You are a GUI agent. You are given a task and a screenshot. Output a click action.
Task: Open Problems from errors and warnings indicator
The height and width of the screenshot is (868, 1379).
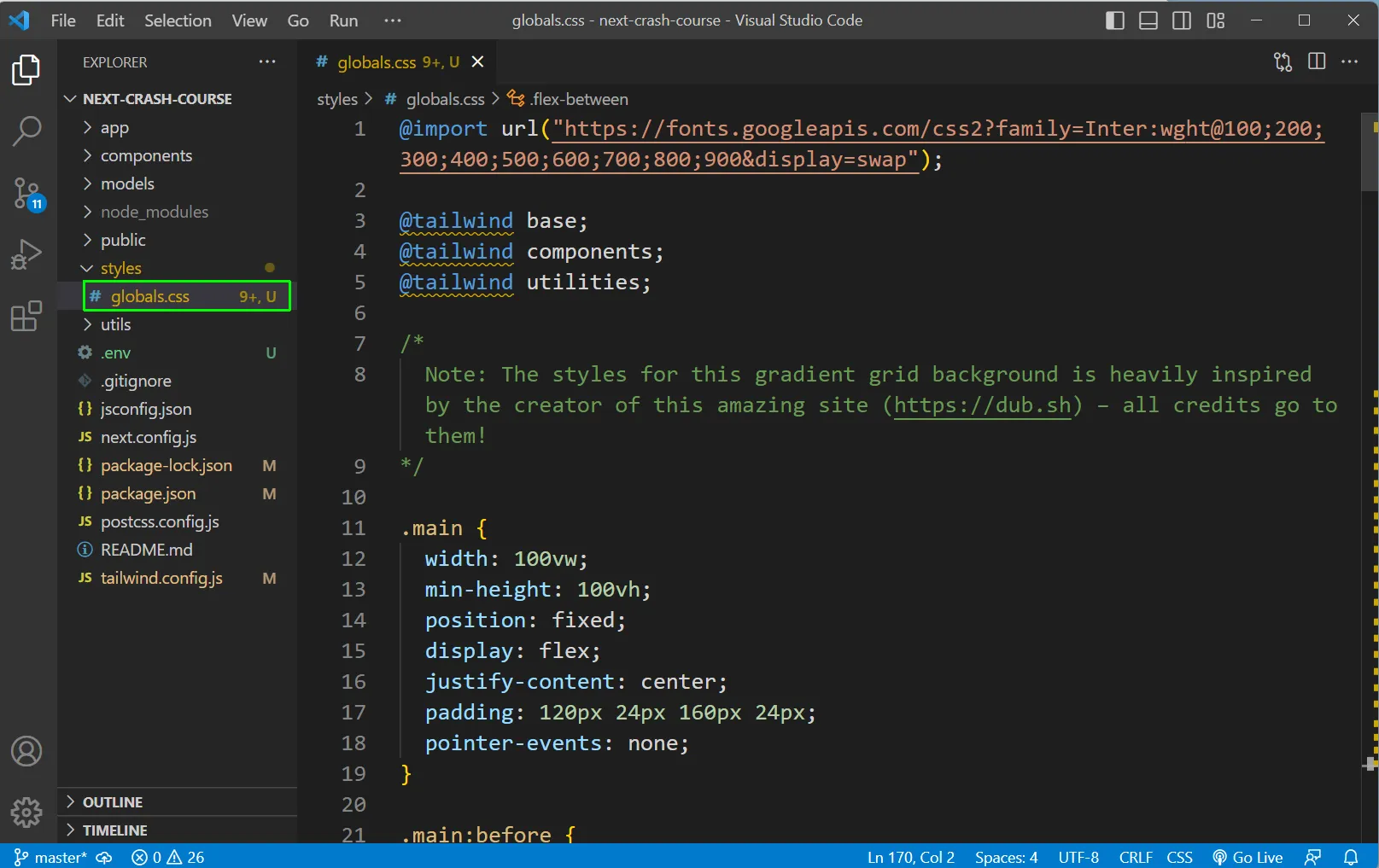168,857
